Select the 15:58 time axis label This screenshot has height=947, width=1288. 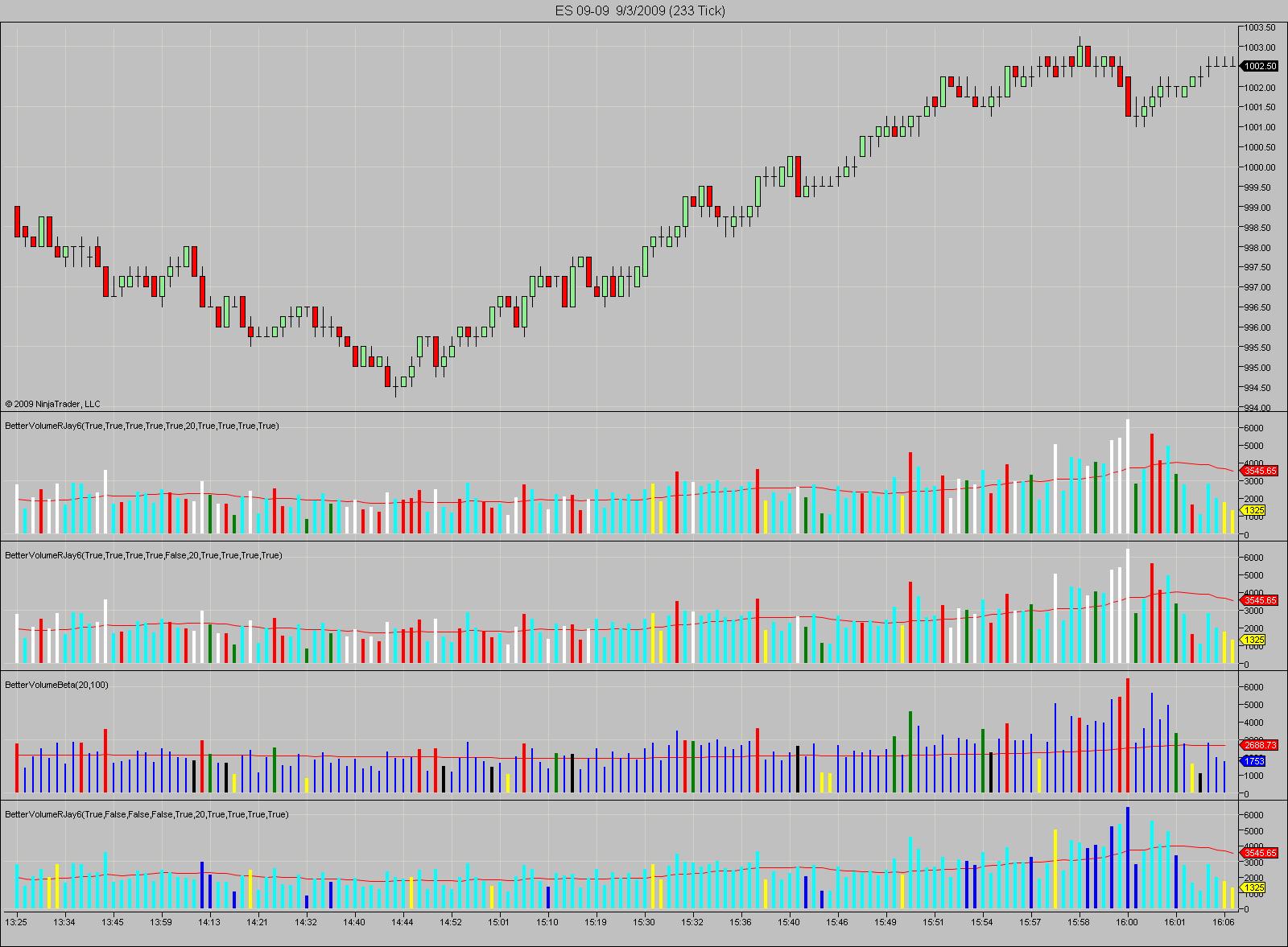(1079, 922)
